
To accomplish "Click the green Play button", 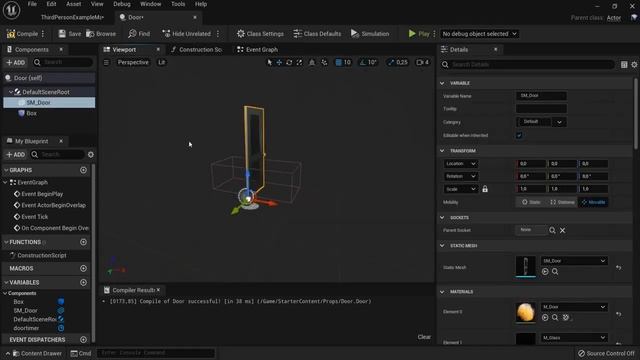I will click(419, 34).
